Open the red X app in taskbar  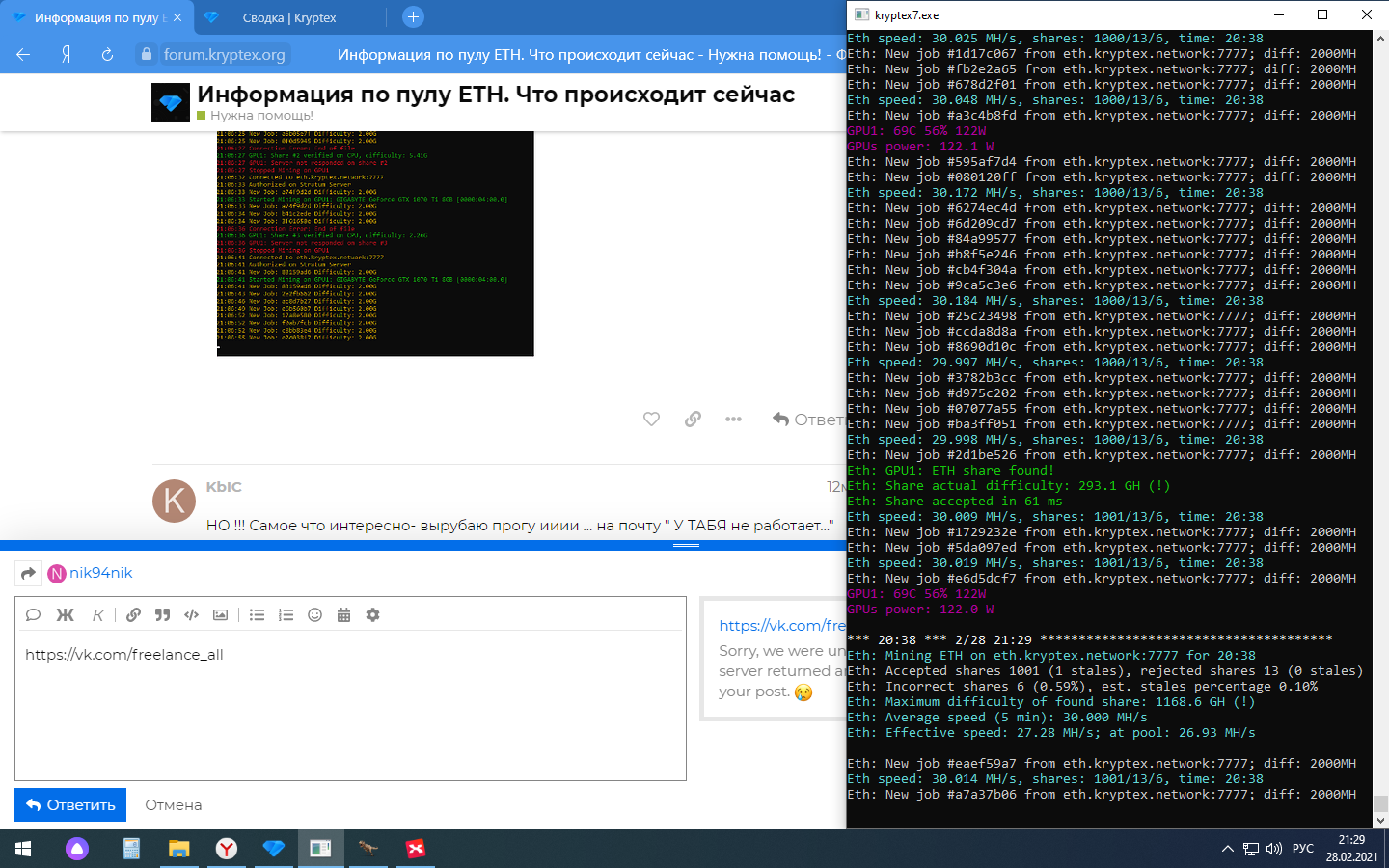415,849
